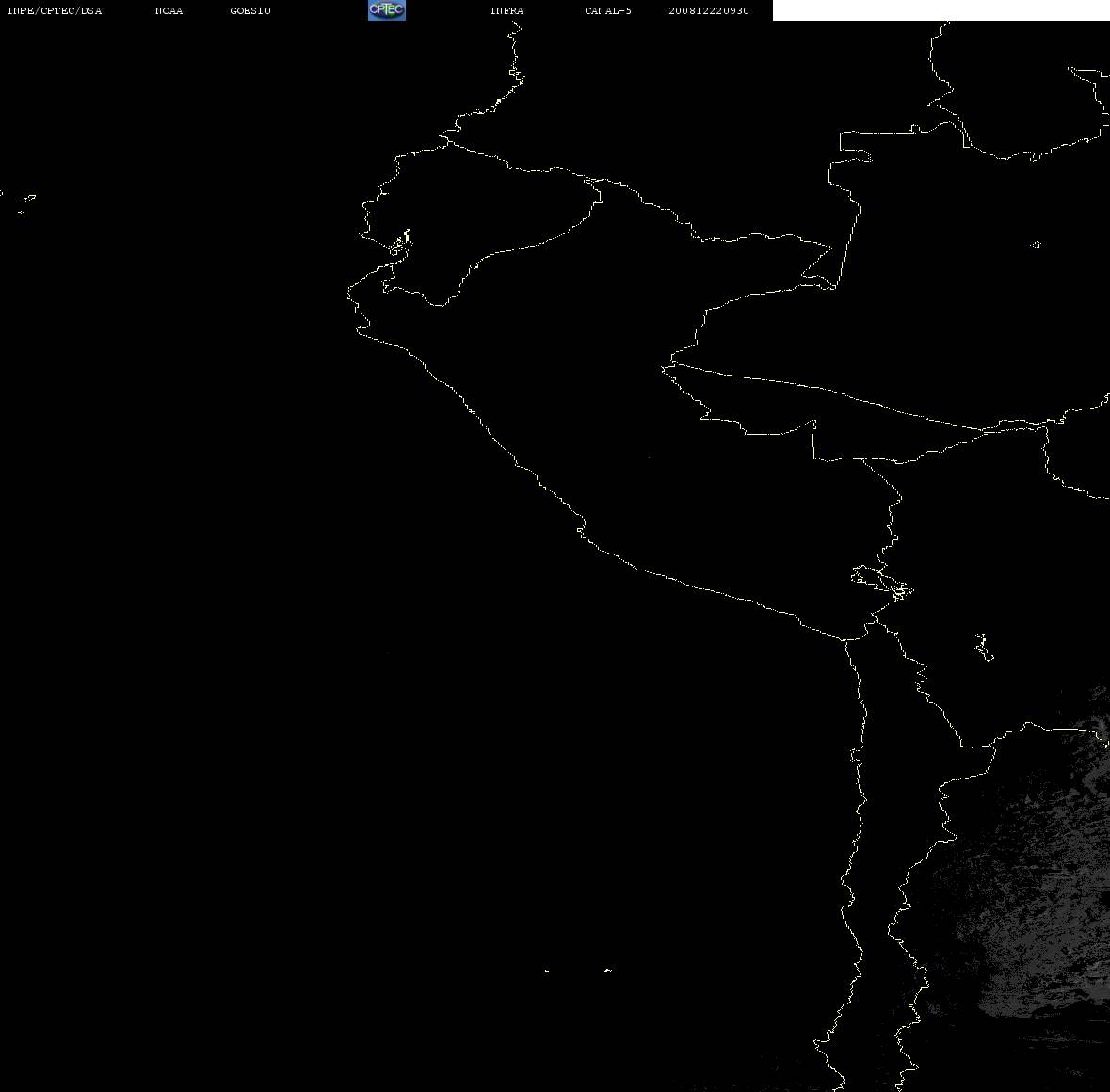This screenshot has width=1110, height=1092.
Task: Select the GOES10 satellite label
Action: (249, 10)
